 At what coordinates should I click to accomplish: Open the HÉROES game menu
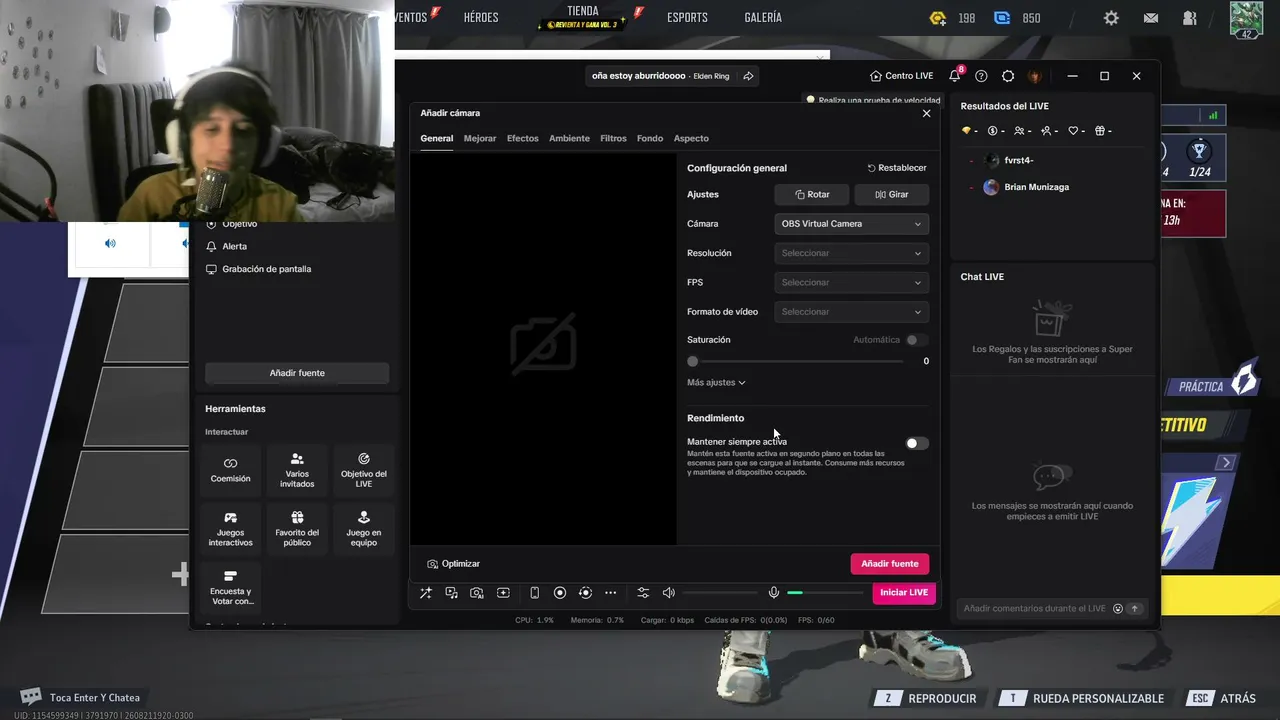pyautogui.click(x=481, y=18)
